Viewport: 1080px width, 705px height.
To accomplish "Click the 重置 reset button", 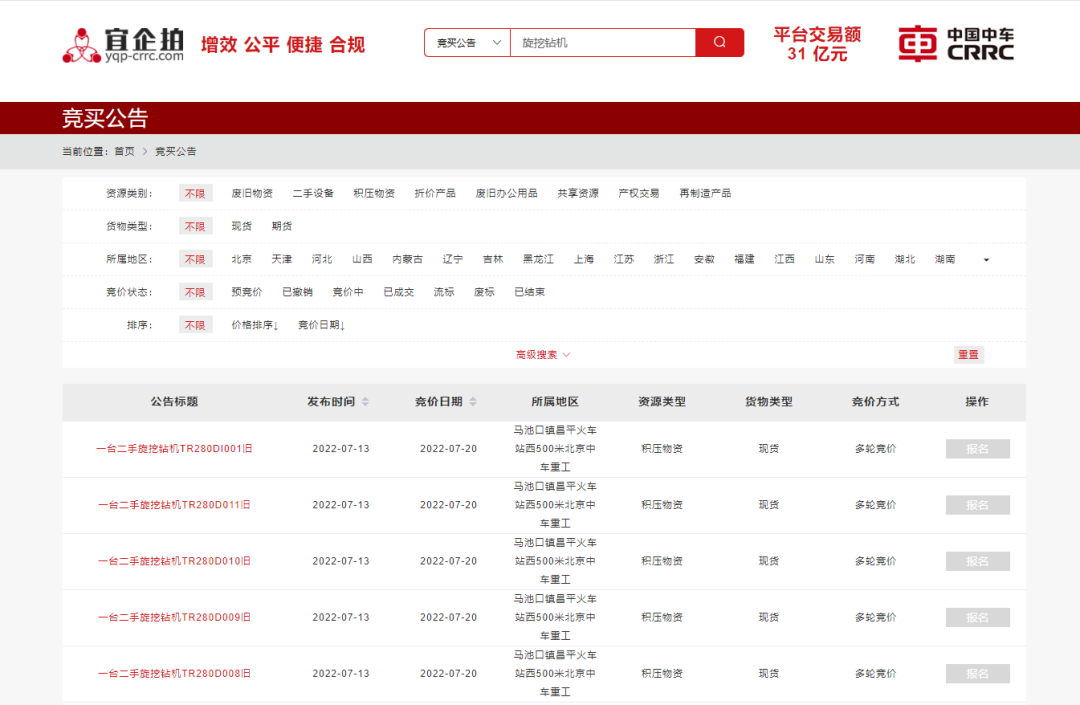I will pos(968,355).
